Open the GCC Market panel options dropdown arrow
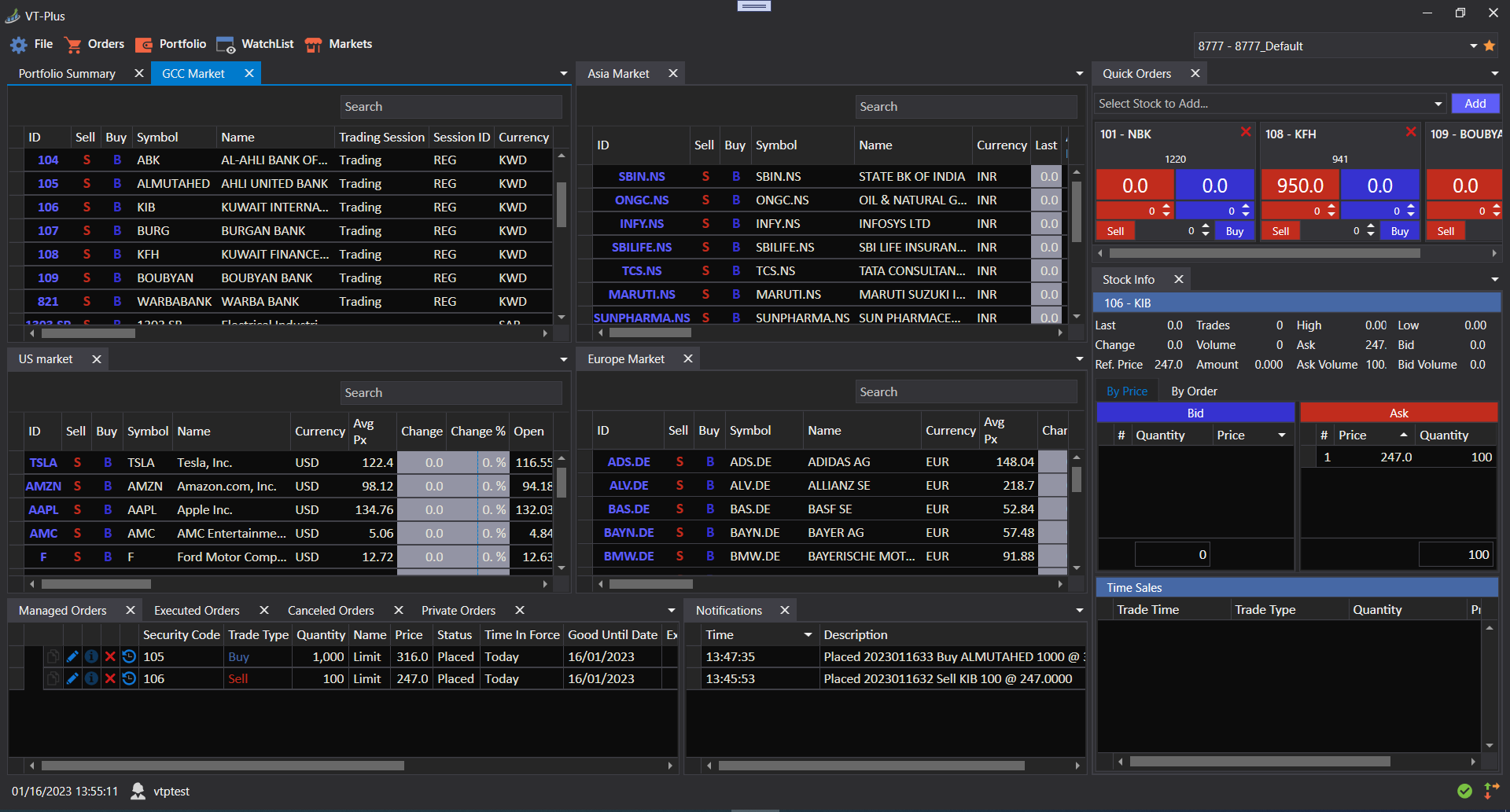 point(563,73)
